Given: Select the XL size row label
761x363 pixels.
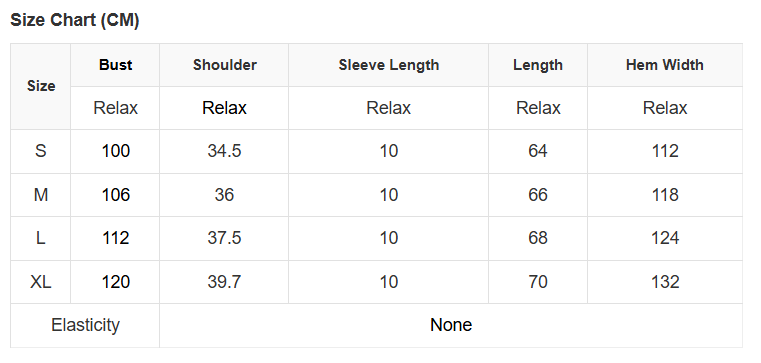Looking at the screenshot, I should 41,282.
